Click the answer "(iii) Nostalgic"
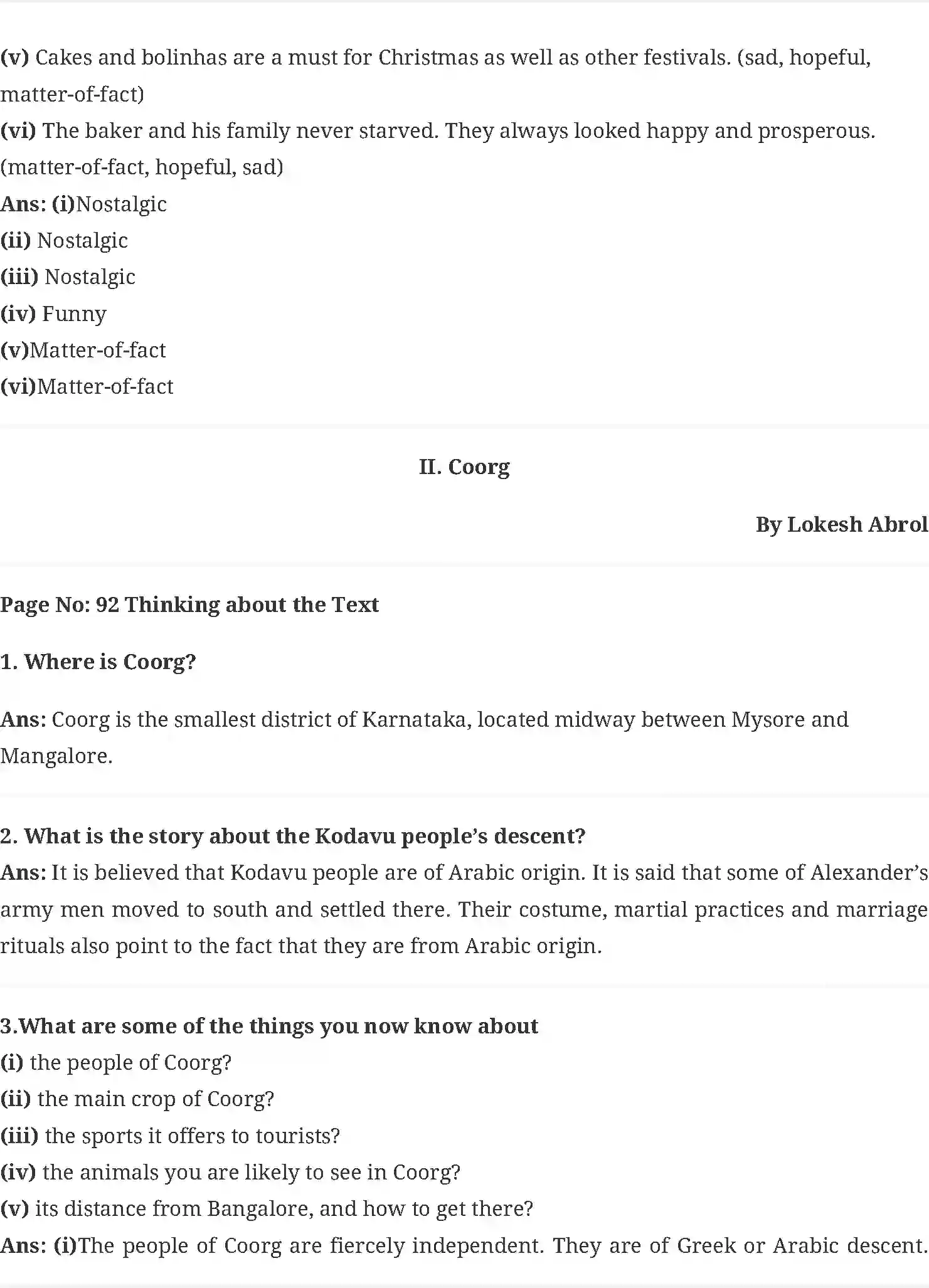929x1288 pixels. [x=68, y=277]
